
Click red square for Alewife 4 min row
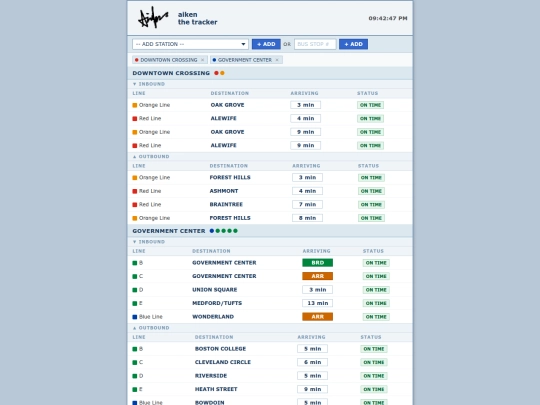click(x=135, y=118)
